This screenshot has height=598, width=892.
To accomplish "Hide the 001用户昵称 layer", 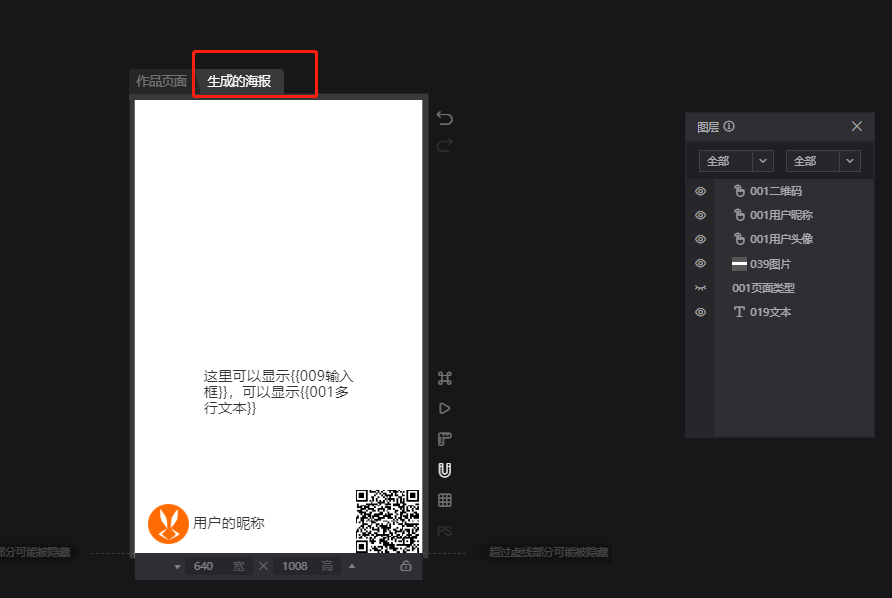I will point(700,215).
